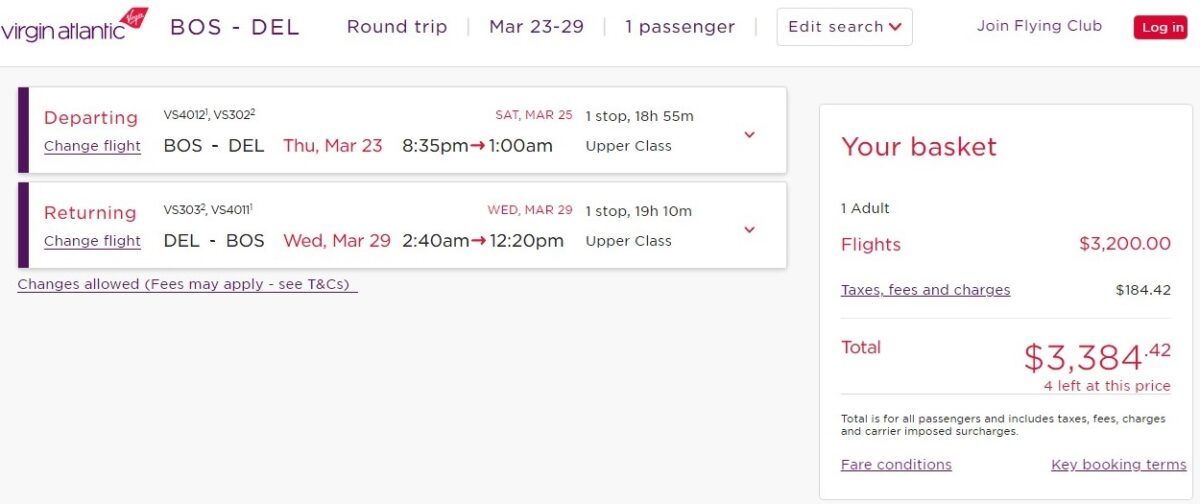This screenshot has width=1200, height=504.
Task: Click the 1 passenger summary
Action: click(x=680, y=27)
